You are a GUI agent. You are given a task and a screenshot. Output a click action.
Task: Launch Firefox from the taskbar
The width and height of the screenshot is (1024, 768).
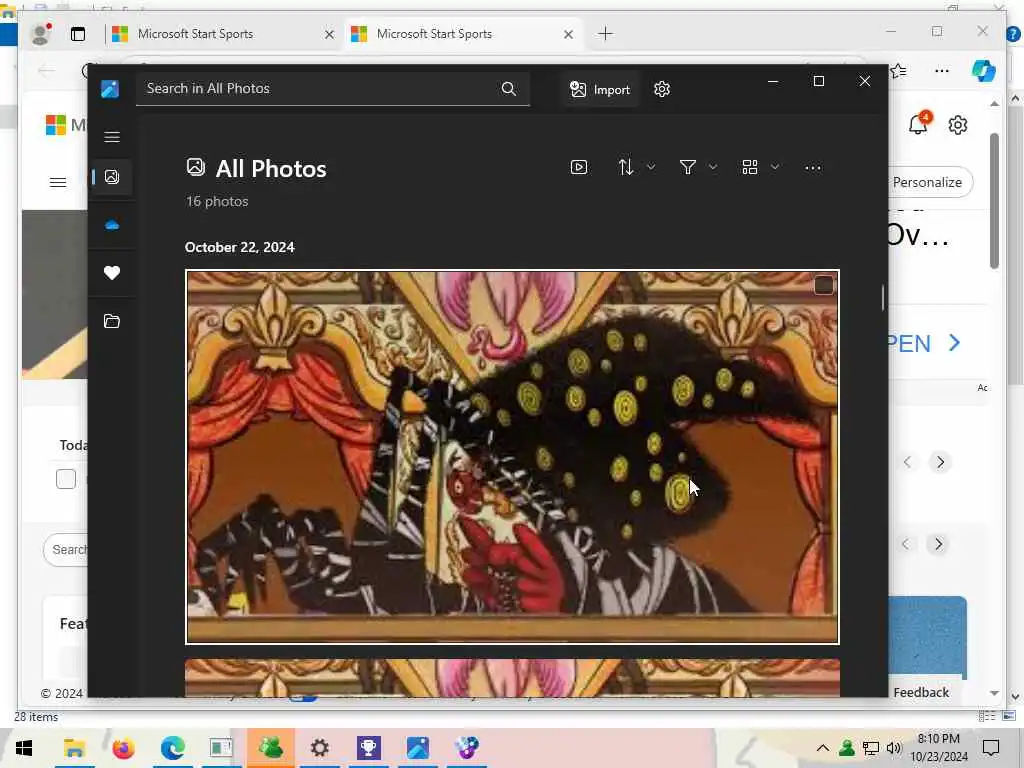tap(123, 748)
